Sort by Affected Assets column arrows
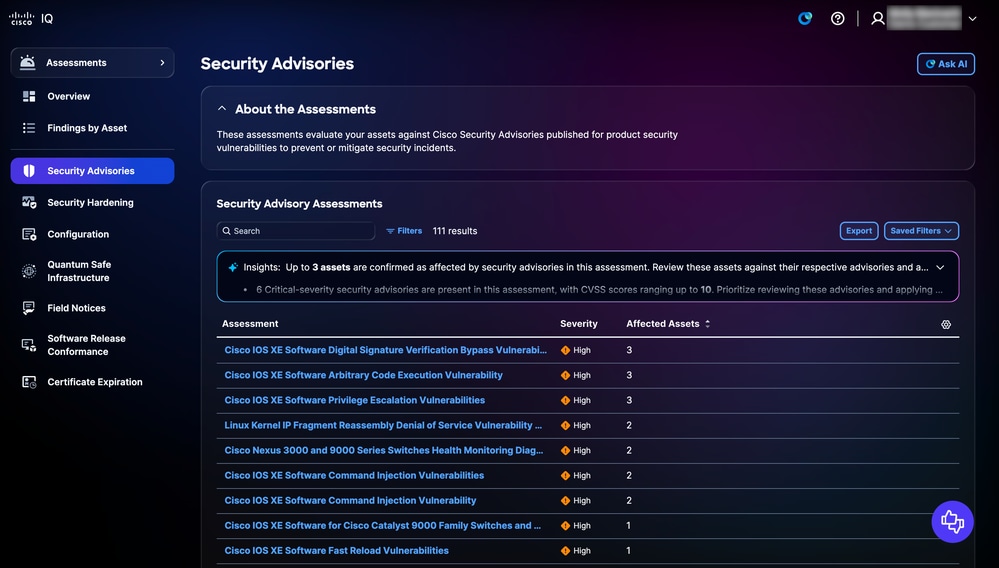This screenshot has width=999, height=568. click(x=707, y=324)
